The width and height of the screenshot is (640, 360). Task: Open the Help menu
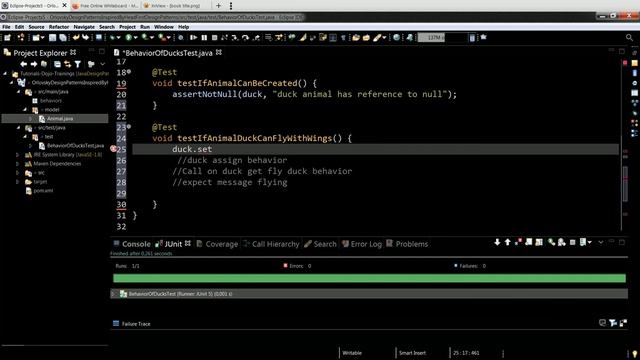tap(183, 27)
